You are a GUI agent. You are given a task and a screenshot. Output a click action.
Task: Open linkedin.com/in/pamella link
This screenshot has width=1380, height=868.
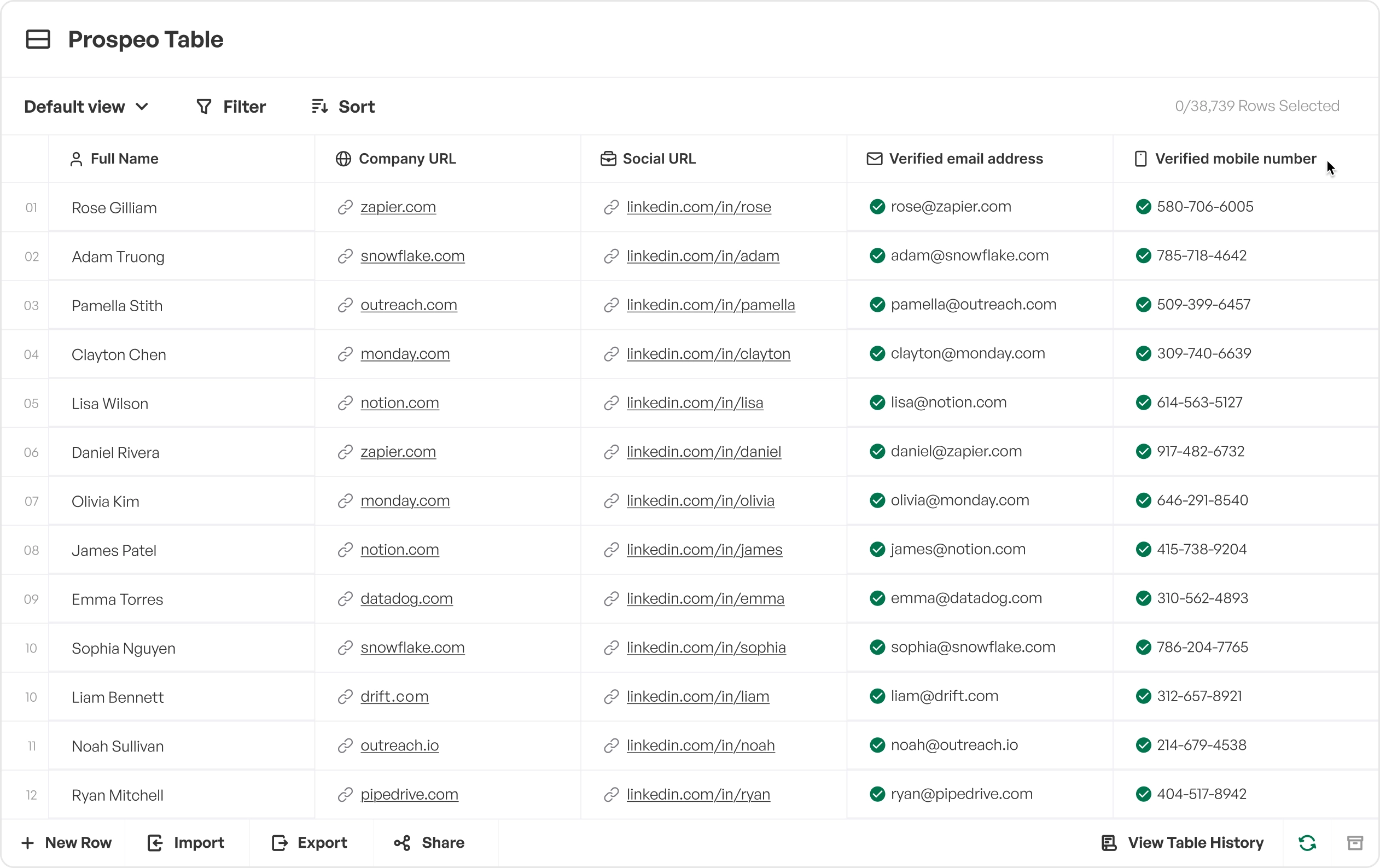pyautogui.click(x=710, y=305)
